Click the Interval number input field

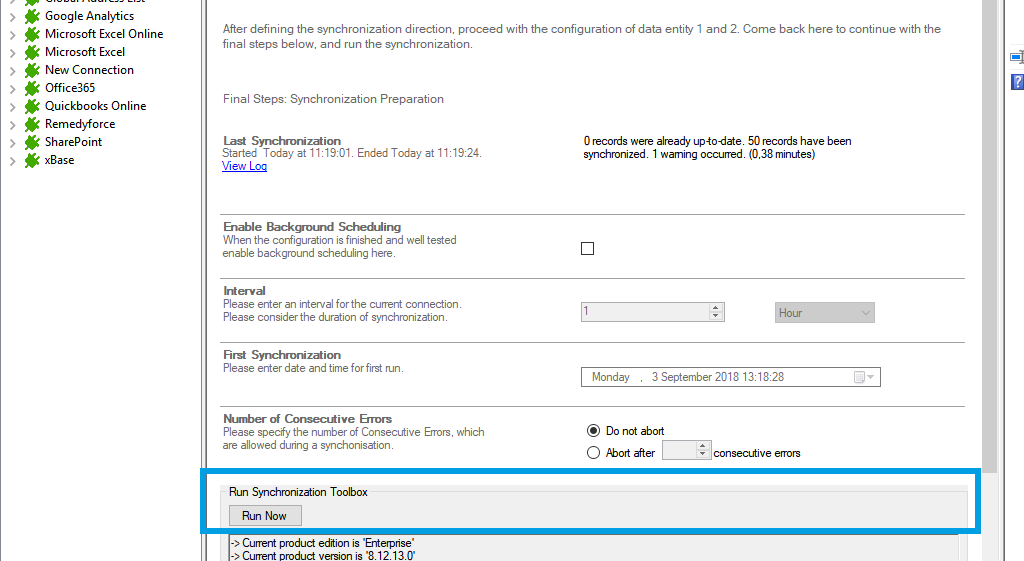click(645, 313)
